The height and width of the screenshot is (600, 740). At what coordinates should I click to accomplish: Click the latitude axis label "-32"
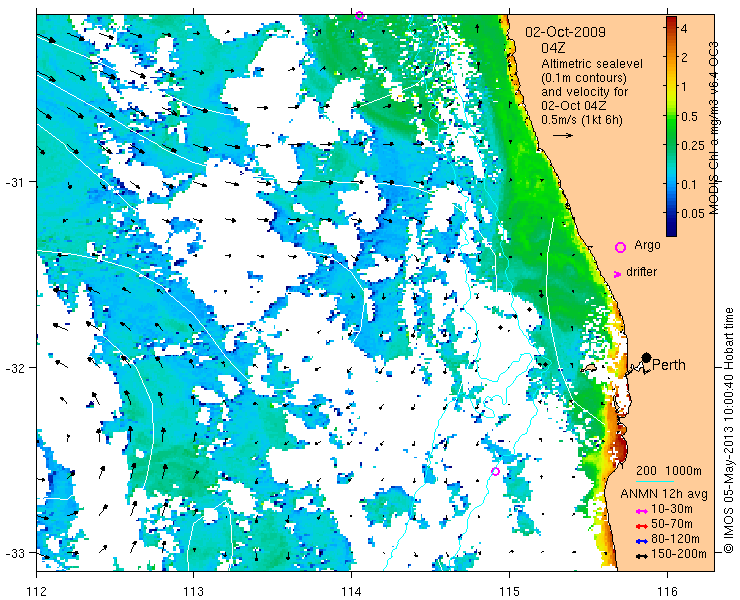(x=14, y=367)
